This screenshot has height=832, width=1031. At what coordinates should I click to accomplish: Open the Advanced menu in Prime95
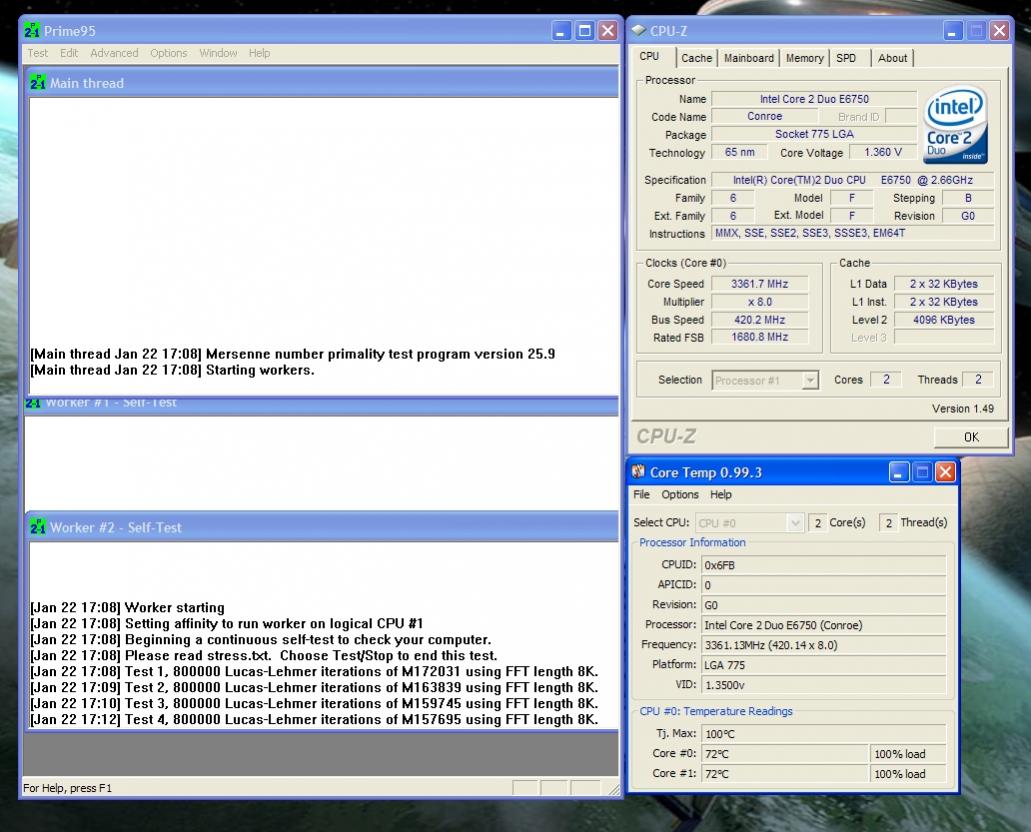pos(114,53)
